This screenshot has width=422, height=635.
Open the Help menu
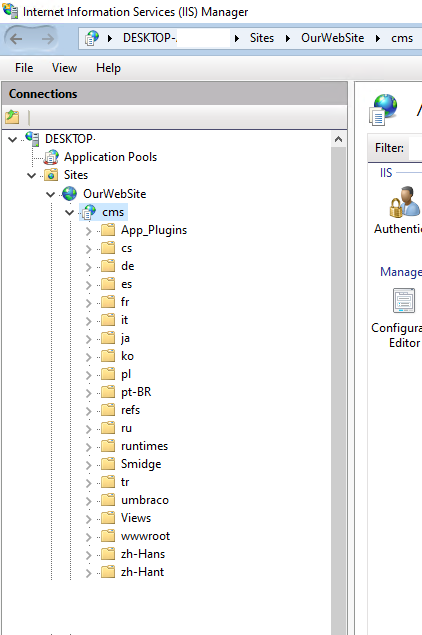coord(108,68)
